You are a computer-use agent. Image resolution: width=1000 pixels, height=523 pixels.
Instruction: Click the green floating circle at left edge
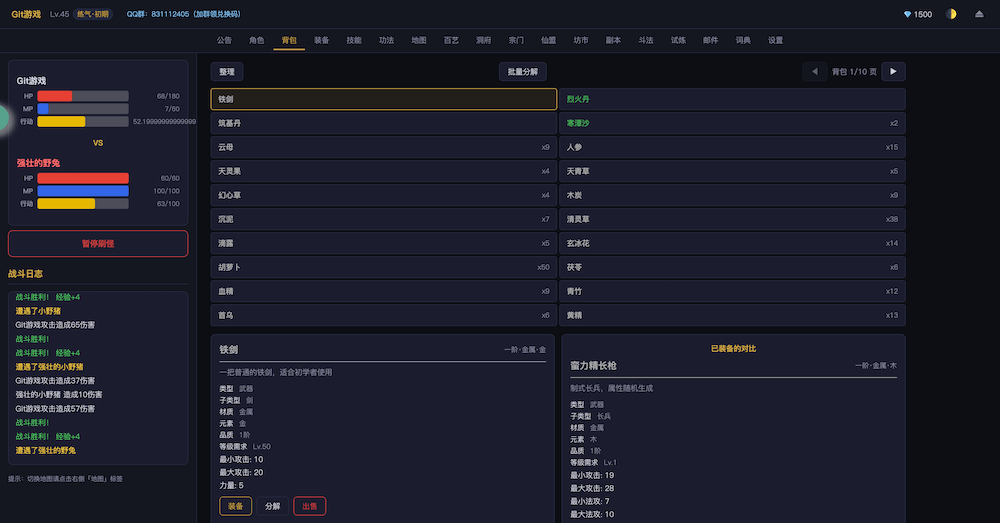(x=3, y=118)
